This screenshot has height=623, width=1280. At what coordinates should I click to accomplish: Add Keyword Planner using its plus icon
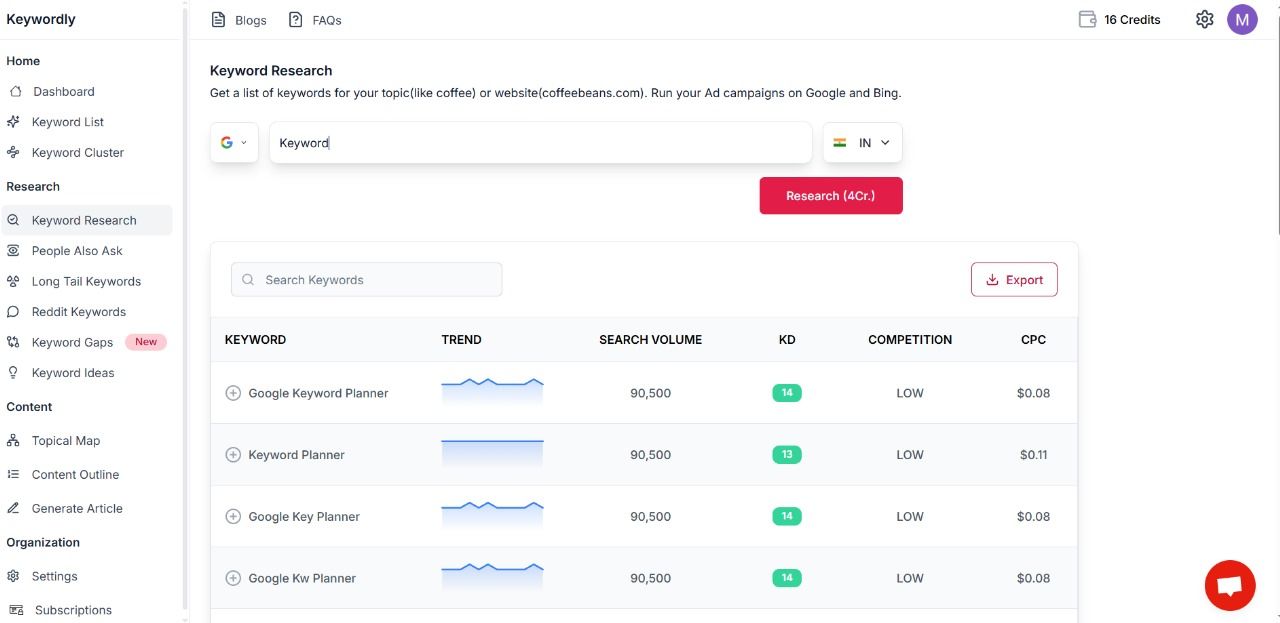[x=233, y=455]
